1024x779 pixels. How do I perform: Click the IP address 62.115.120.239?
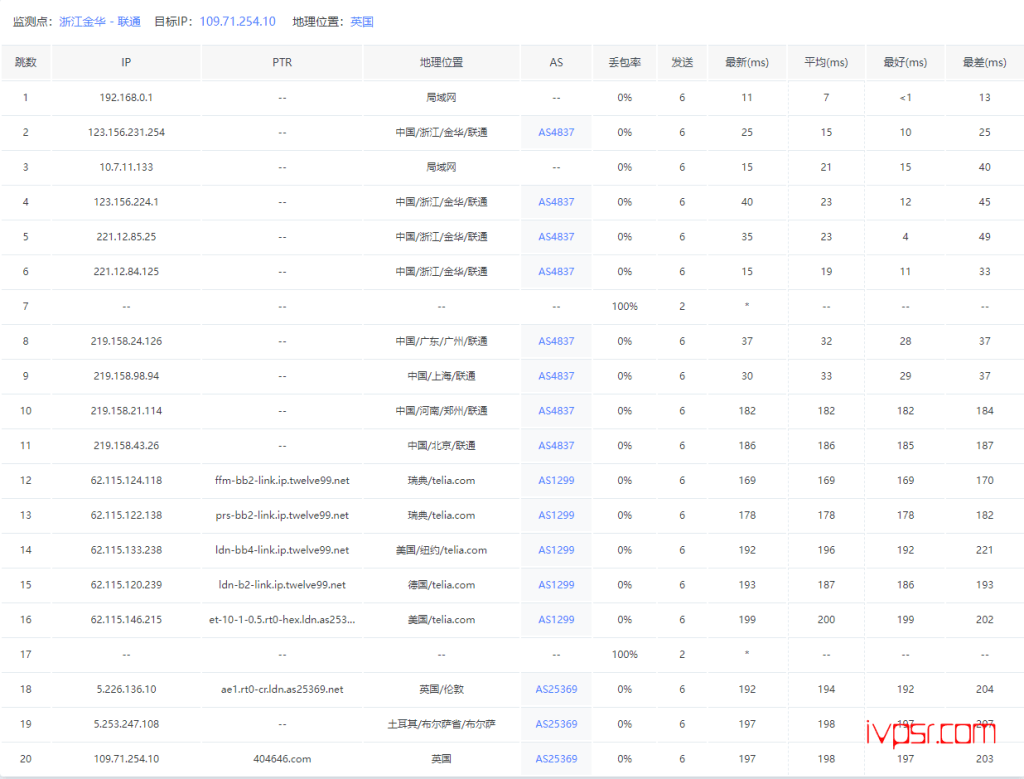tap(126, 585)
